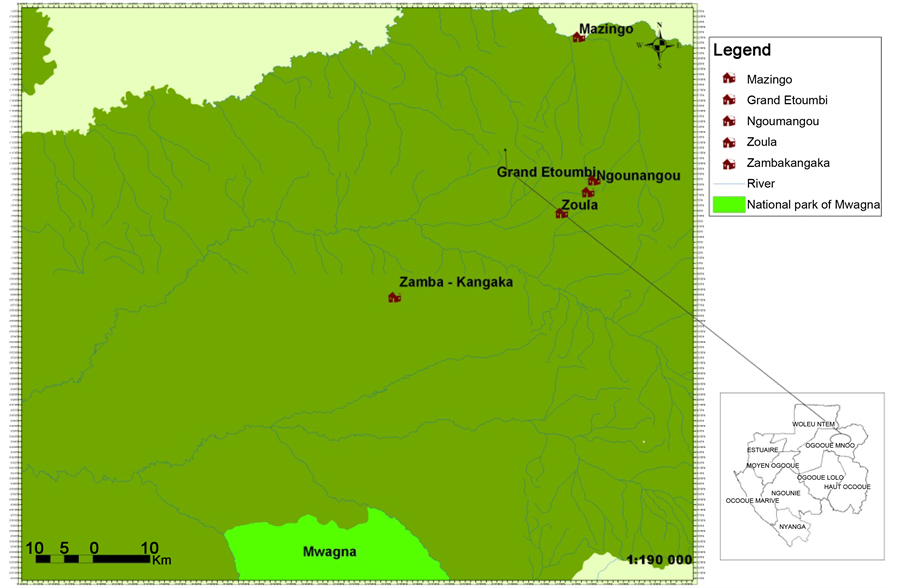The width and height of the screenshot is (902, 588).
Task: Click the Grand Etoumbi legend house icon
Action: [728, 100]
